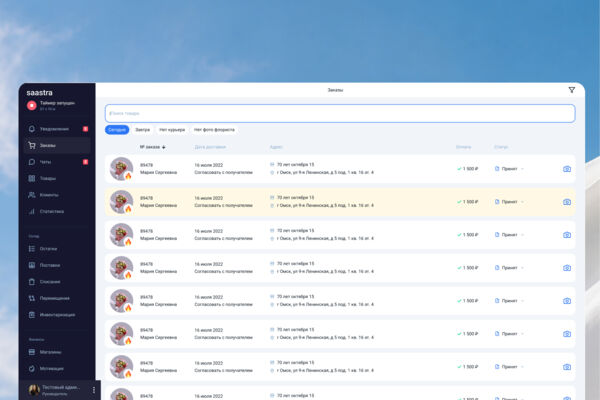
Task: Select the Нет фото флориста tab
Action: [x=214, y=130]
